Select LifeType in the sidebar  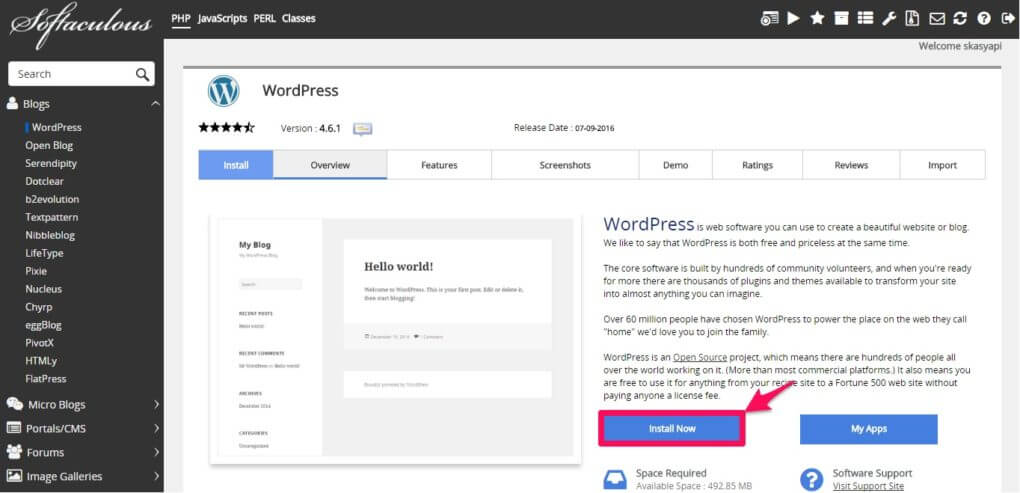tap(44, 253)
